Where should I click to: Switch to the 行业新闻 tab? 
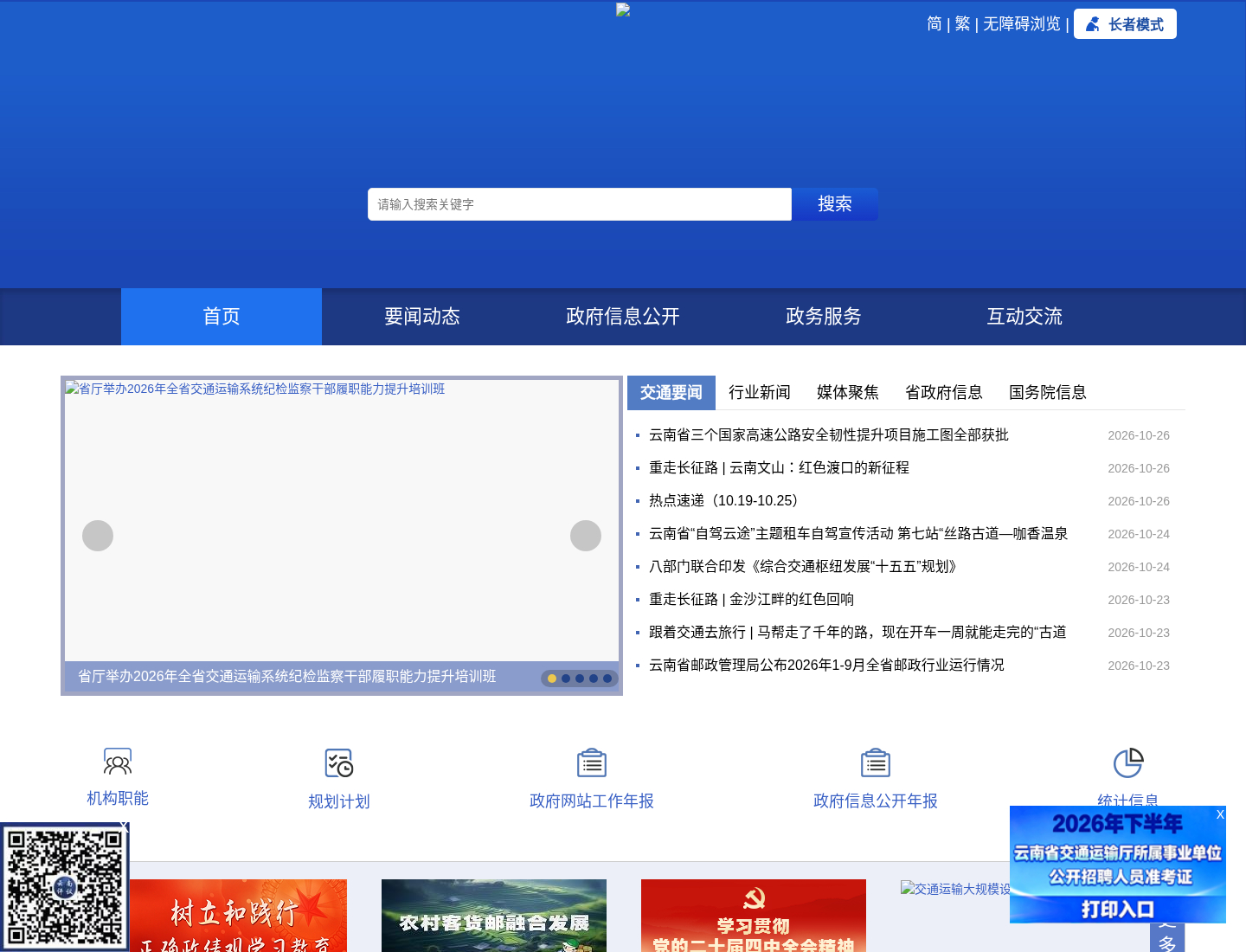[x=760, y=393]
